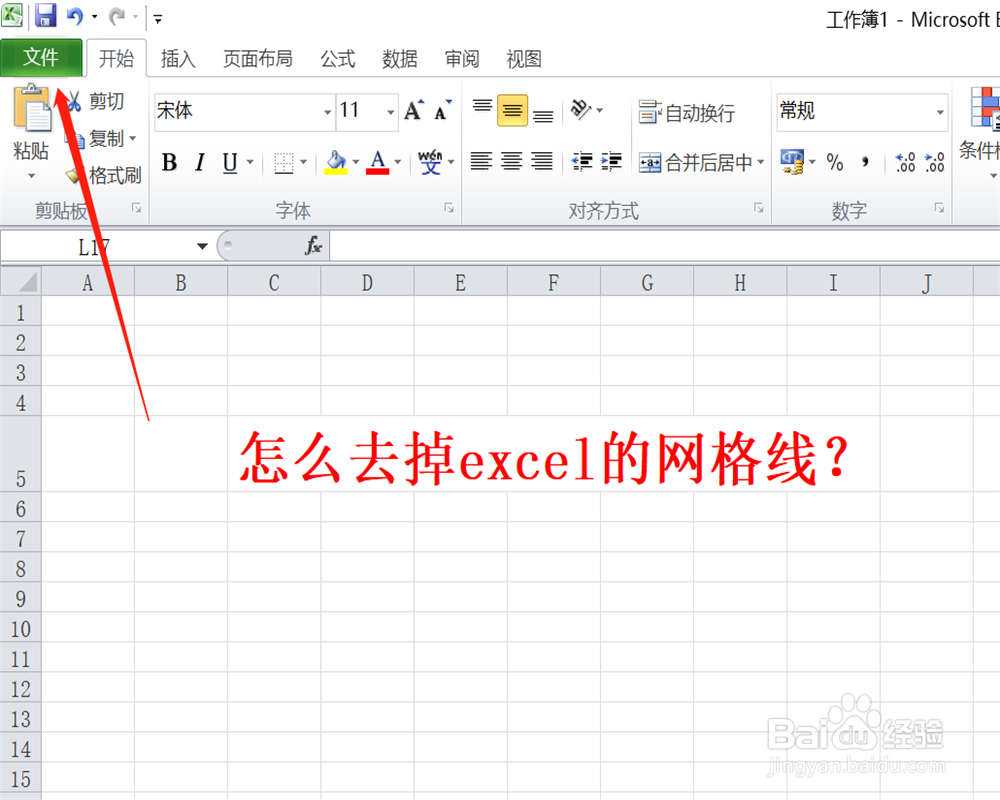Click the Decrease Font Size icon
The height and width of the screenshot is (800, 1000).
443,110
